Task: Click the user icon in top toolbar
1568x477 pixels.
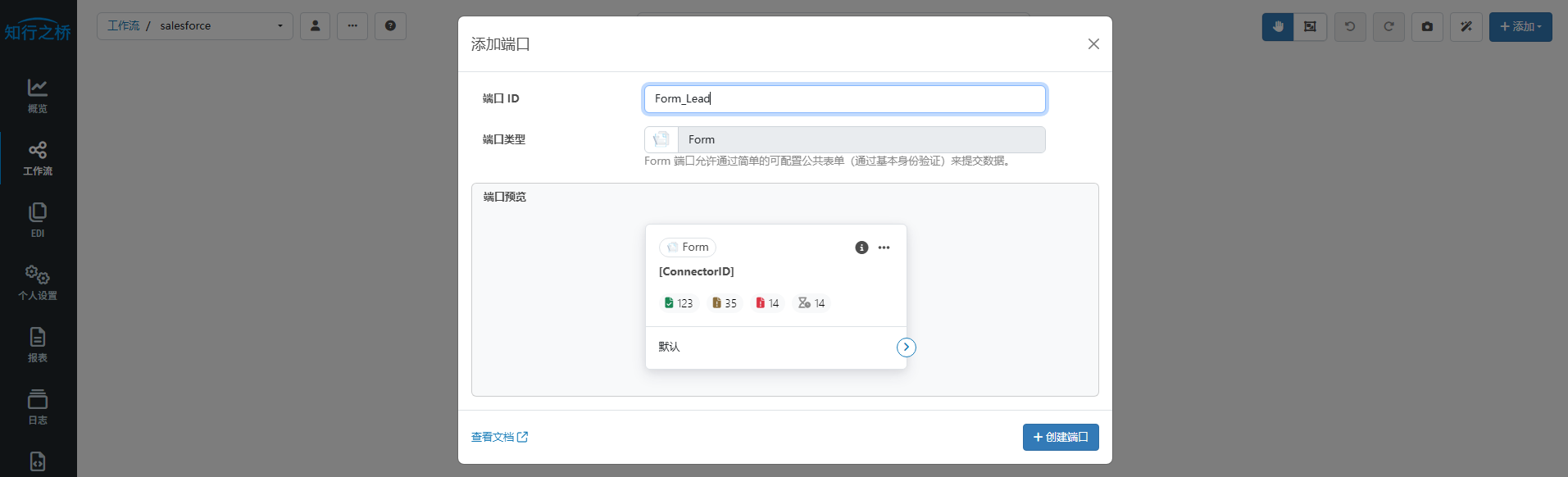Action: click(x=315, y=26)
